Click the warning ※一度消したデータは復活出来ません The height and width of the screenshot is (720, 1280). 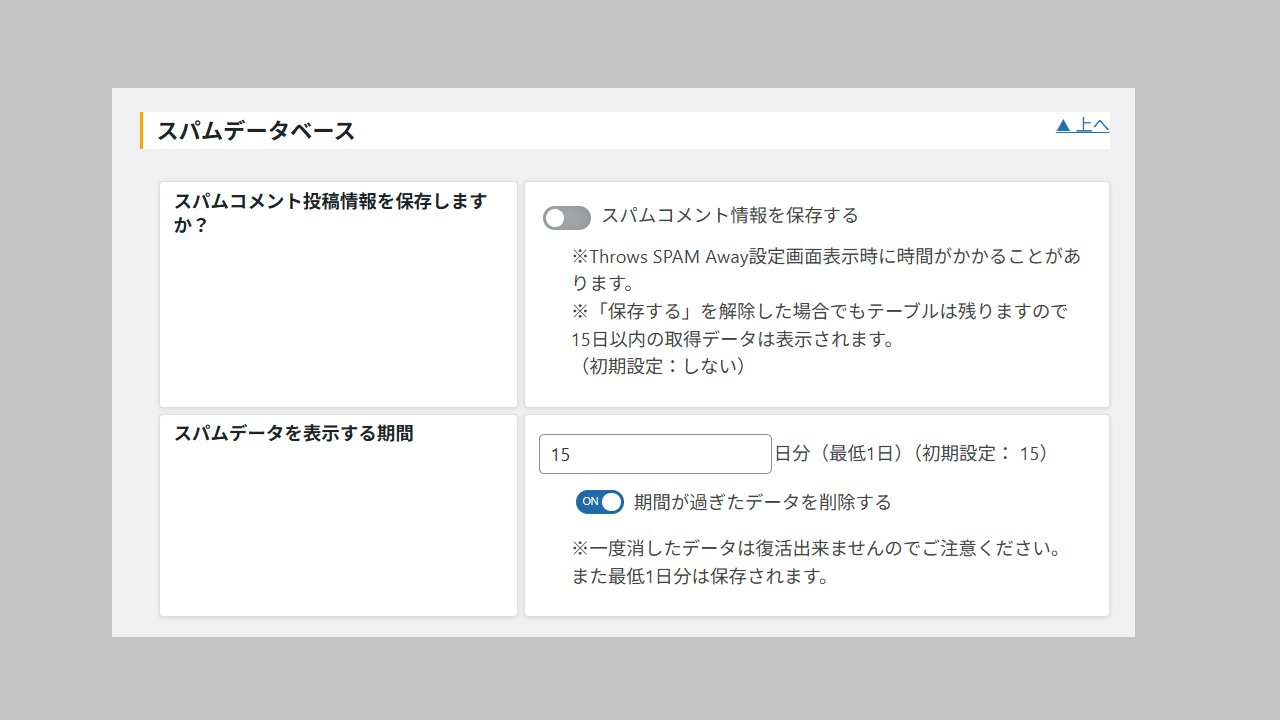(816, 549)
